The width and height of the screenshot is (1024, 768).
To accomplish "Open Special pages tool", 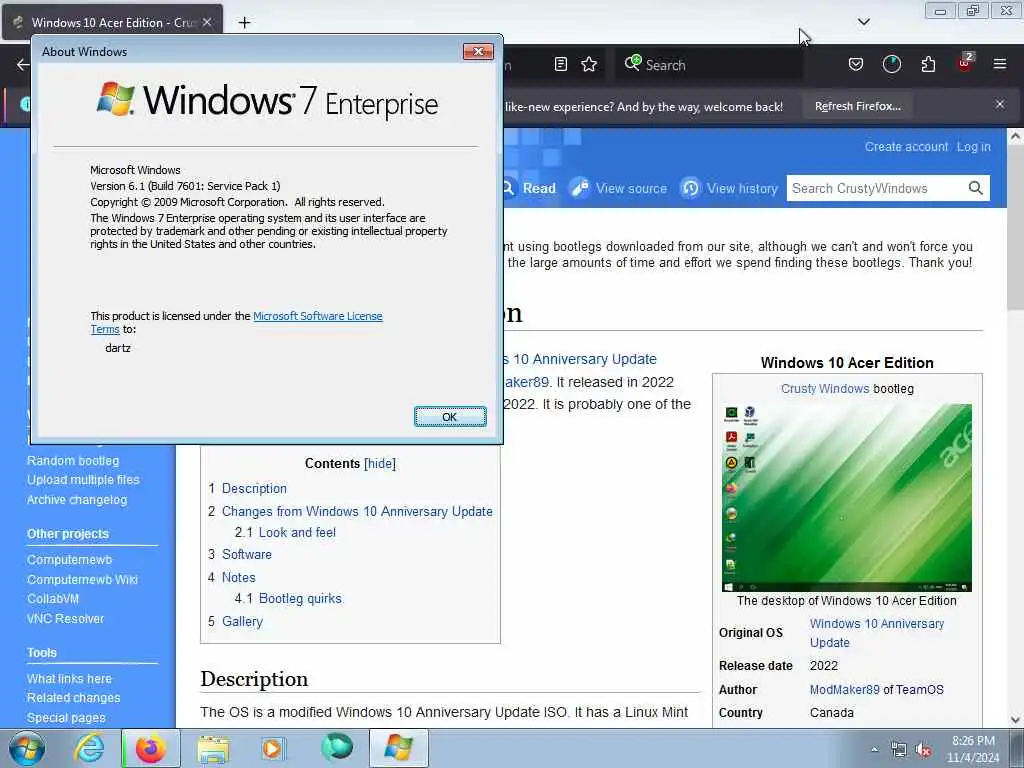I will point(66,718).
